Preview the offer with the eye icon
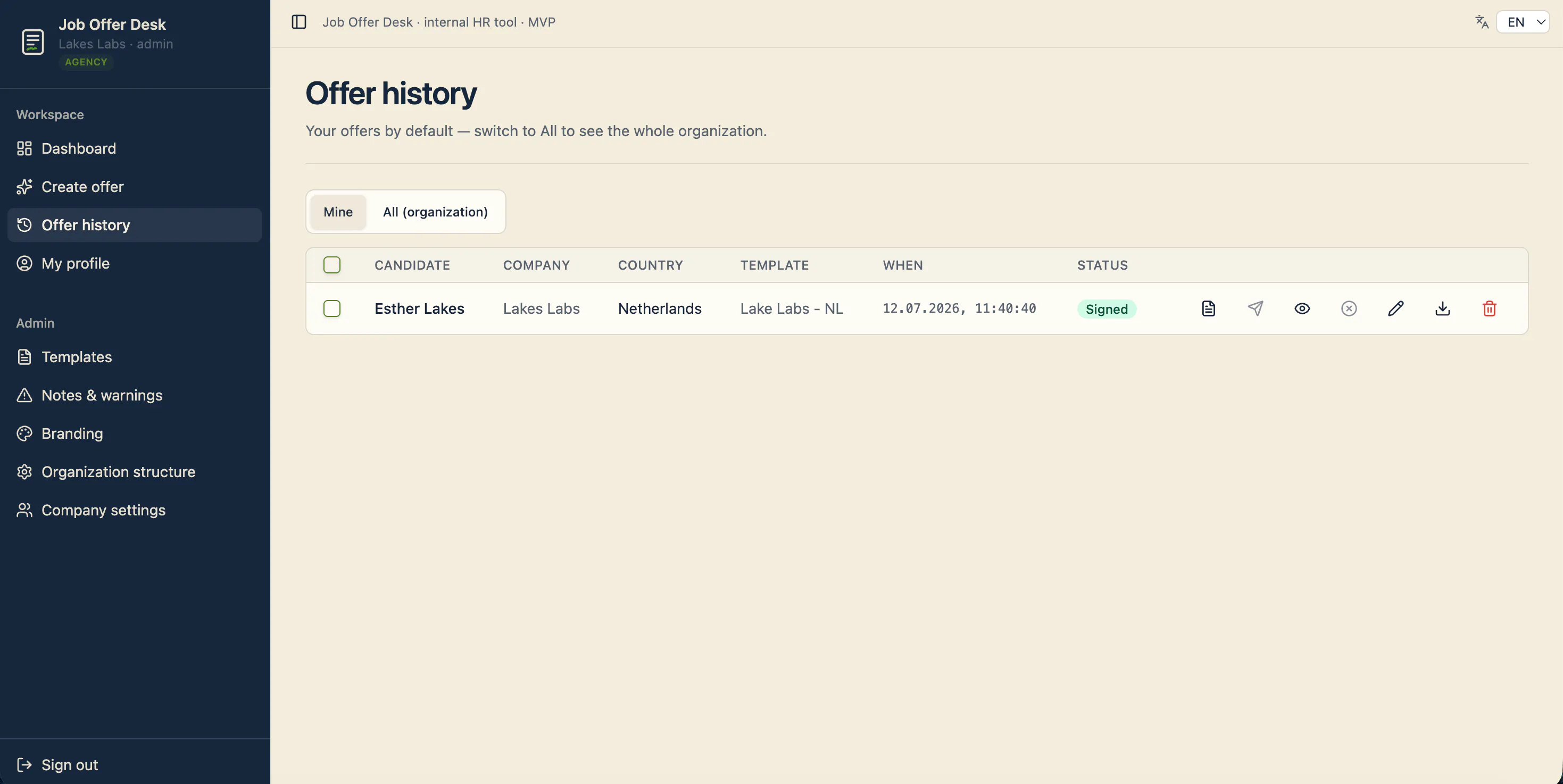The image size is (1563, 784). click(1302, 308)
